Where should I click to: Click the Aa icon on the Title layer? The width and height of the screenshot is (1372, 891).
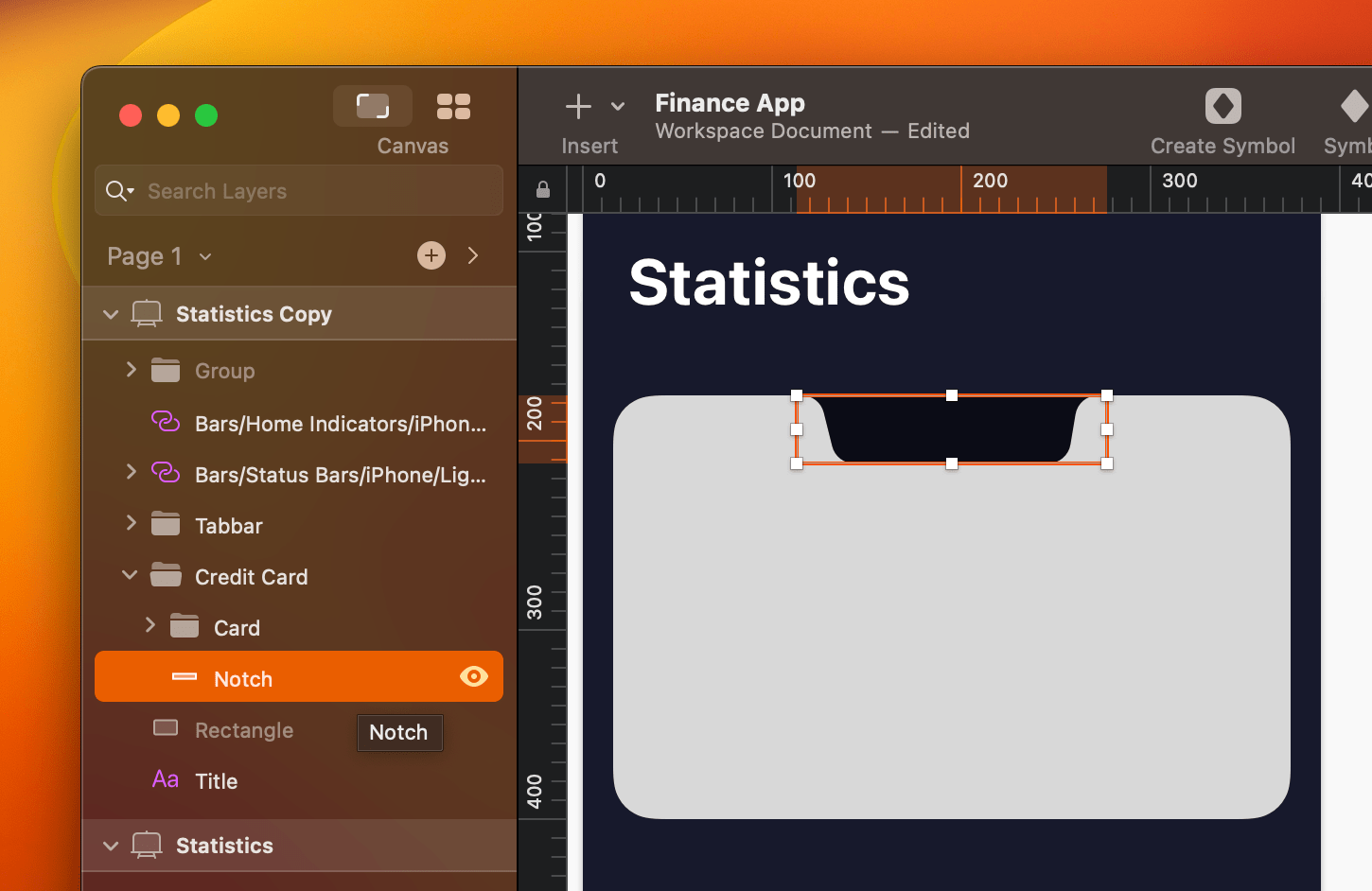[x=165, y=779]
